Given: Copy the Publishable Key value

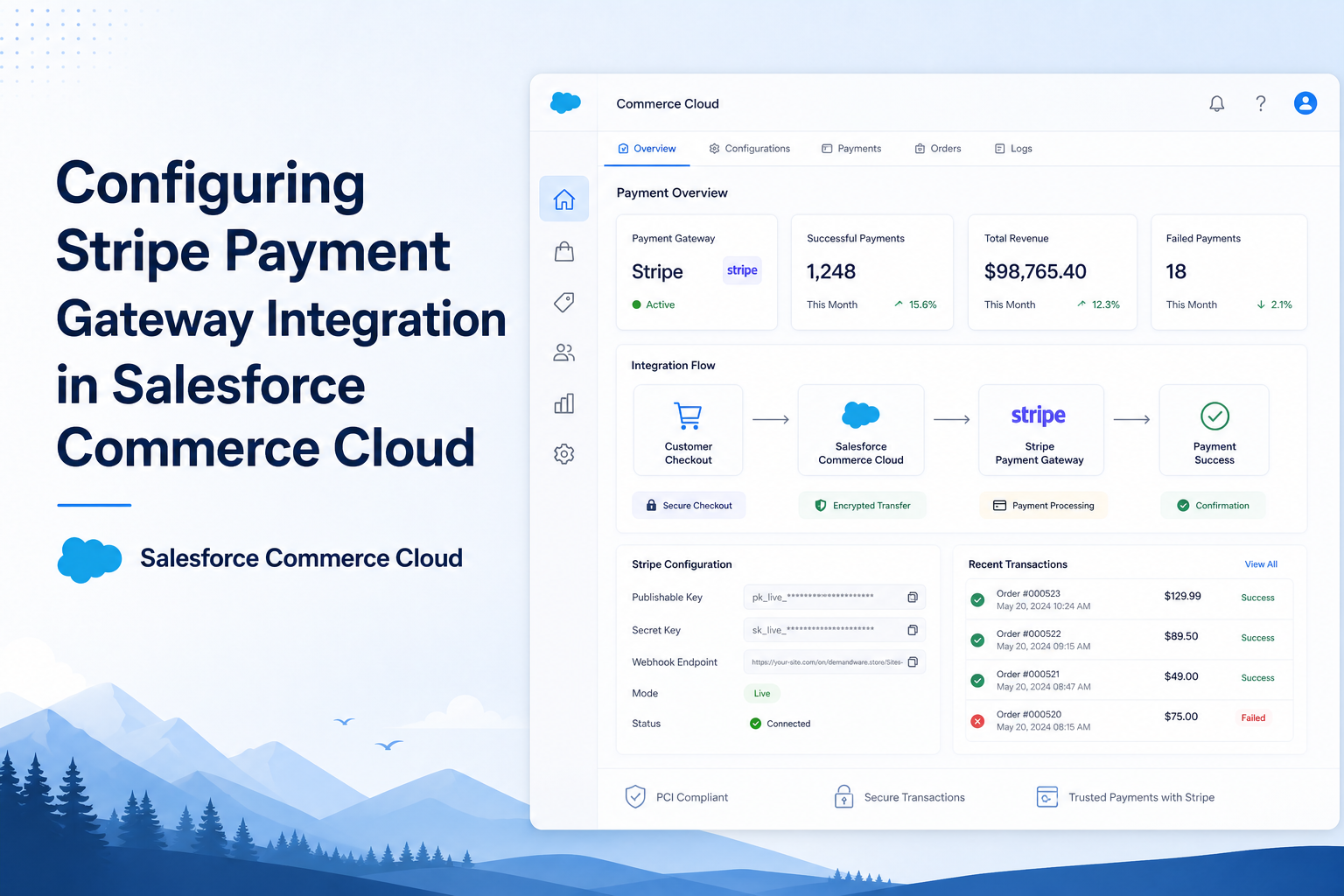Looking at the screenshot, I should click(x=913, y=598).
